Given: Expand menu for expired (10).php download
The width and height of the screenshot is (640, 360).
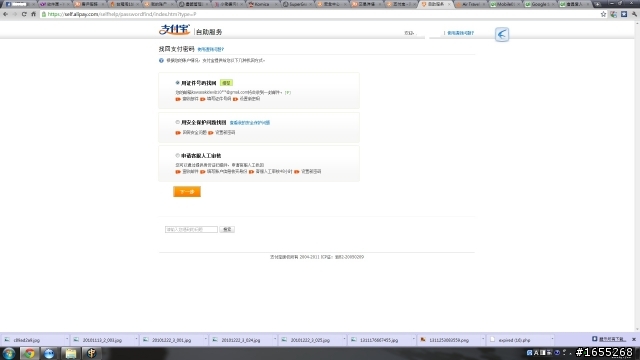Looking at the screenshot, I should click(552, 340).
